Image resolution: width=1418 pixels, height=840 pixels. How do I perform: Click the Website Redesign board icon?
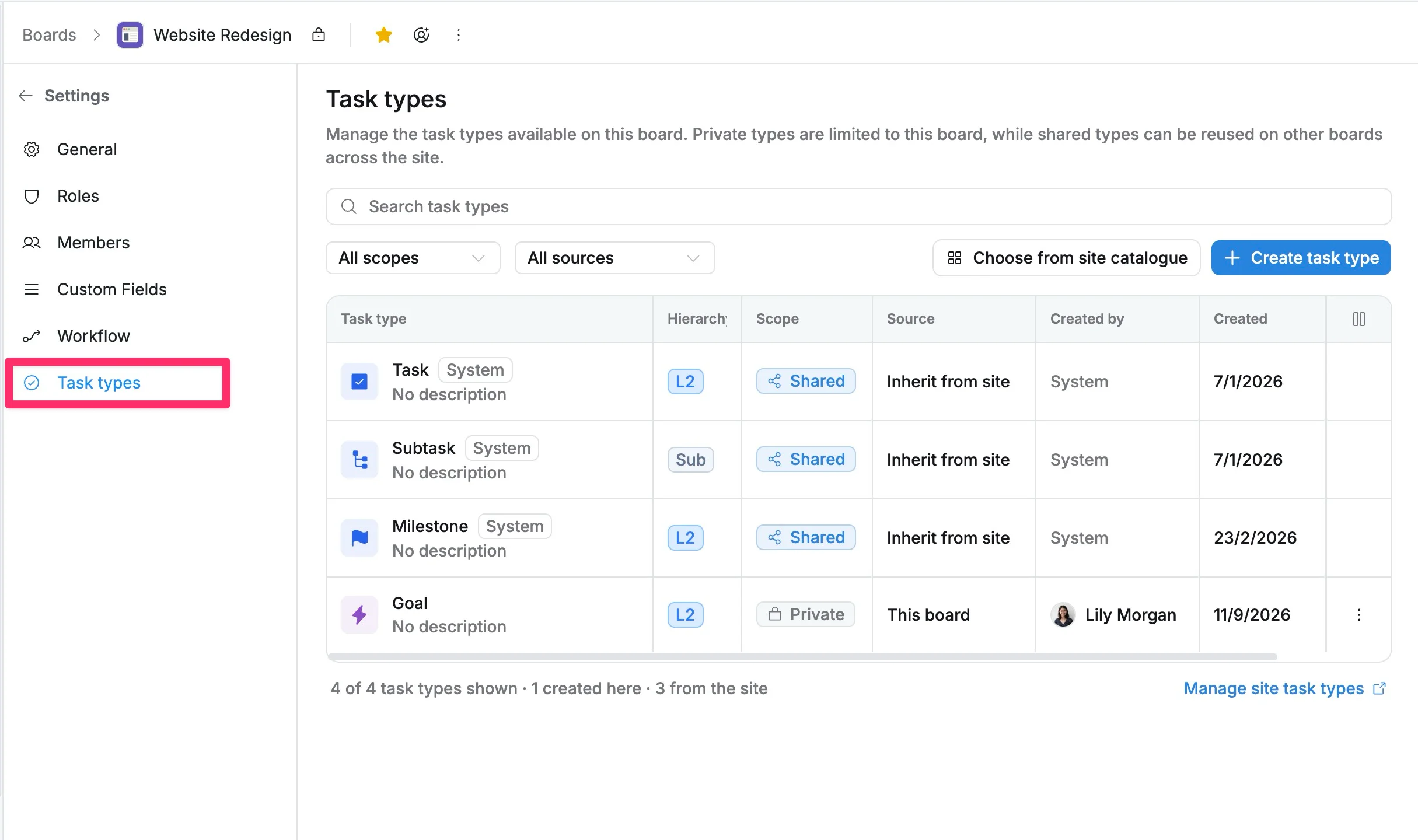[130, 35]
